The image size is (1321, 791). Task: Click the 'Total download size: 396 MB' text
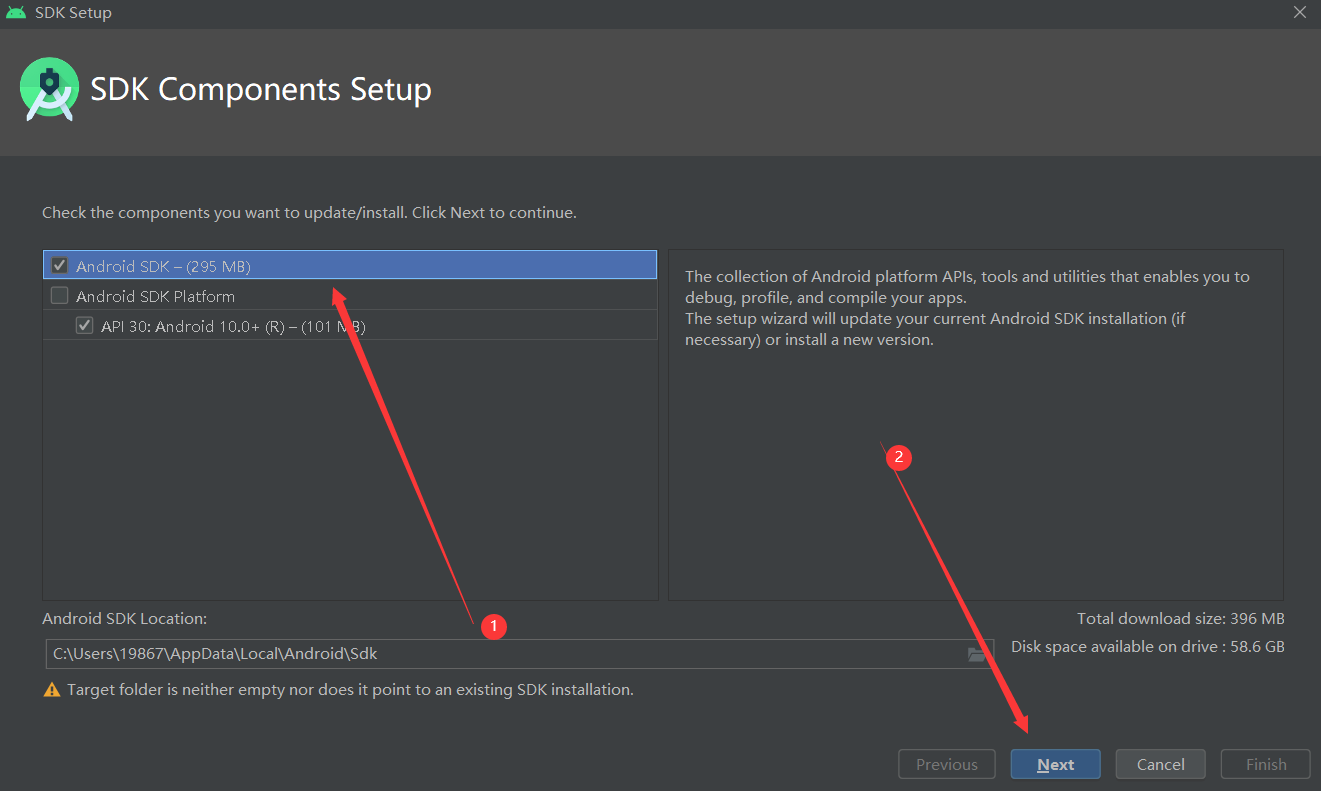1180,618
